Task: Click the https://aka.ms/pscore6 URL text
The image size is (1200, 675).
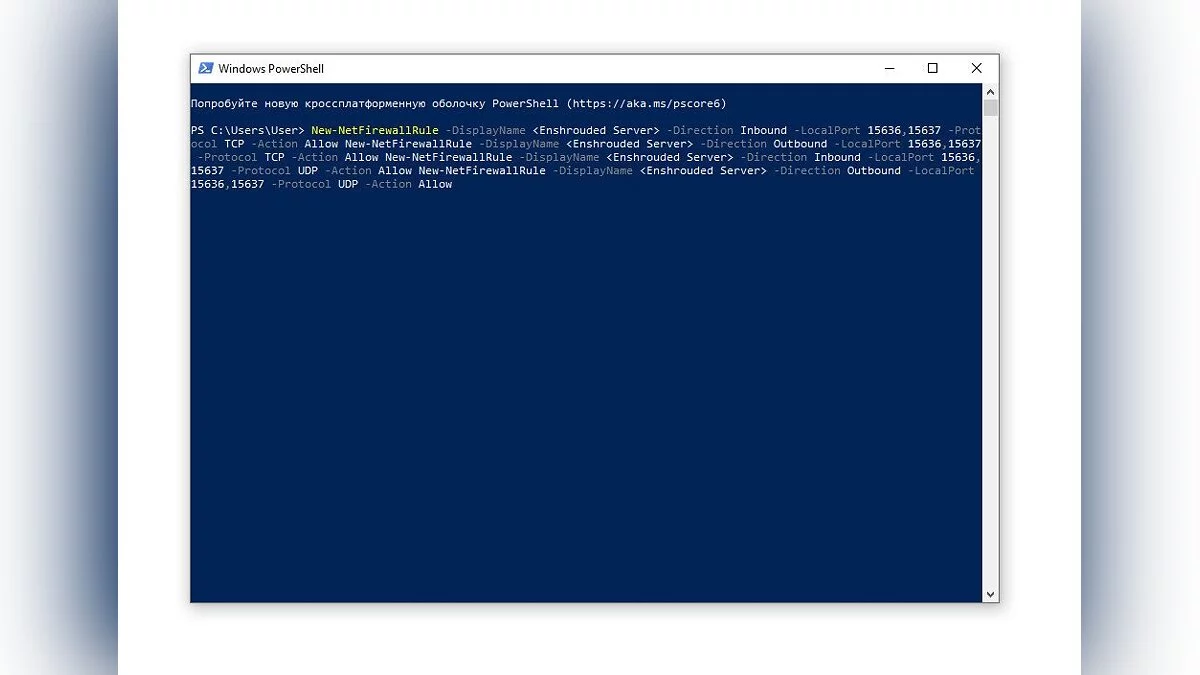Action: [647, 103]
